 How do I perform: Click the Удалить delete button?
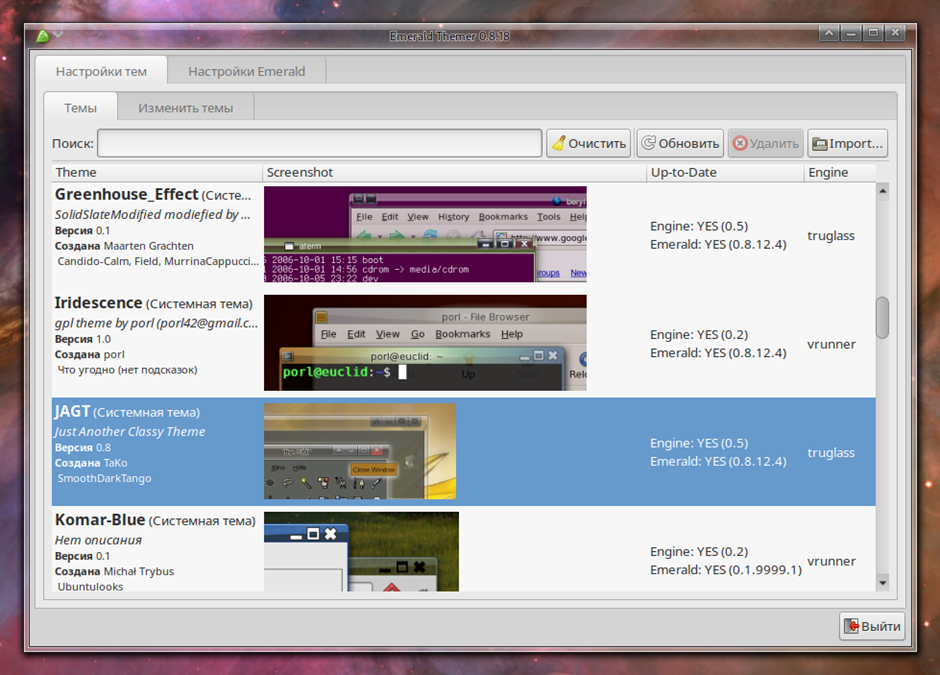(x=766, y=143)
